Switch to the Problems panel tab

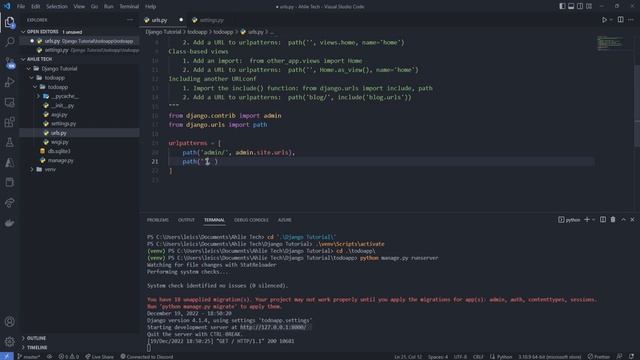click(x=158, y=220)
